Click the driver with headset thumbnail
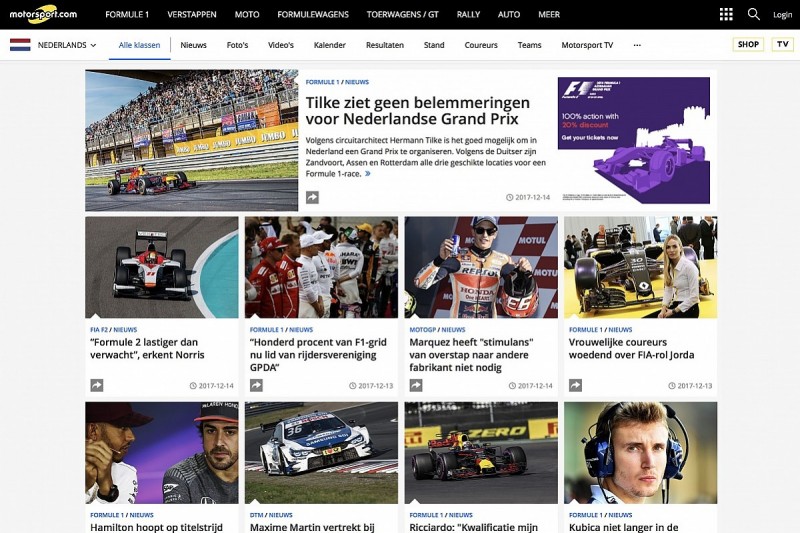This screenshot has height=533, width=800. coord(640,453)
